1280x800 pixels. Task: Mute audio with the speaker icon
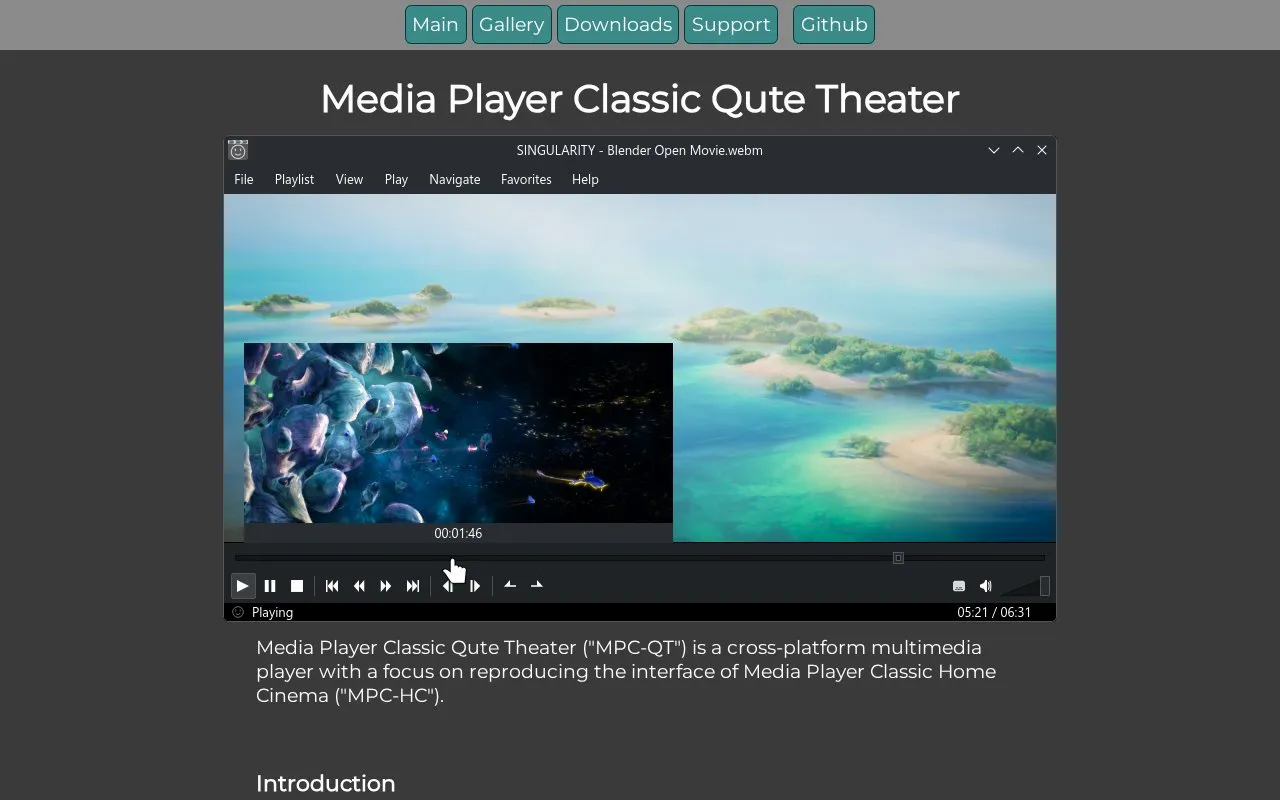986,586
